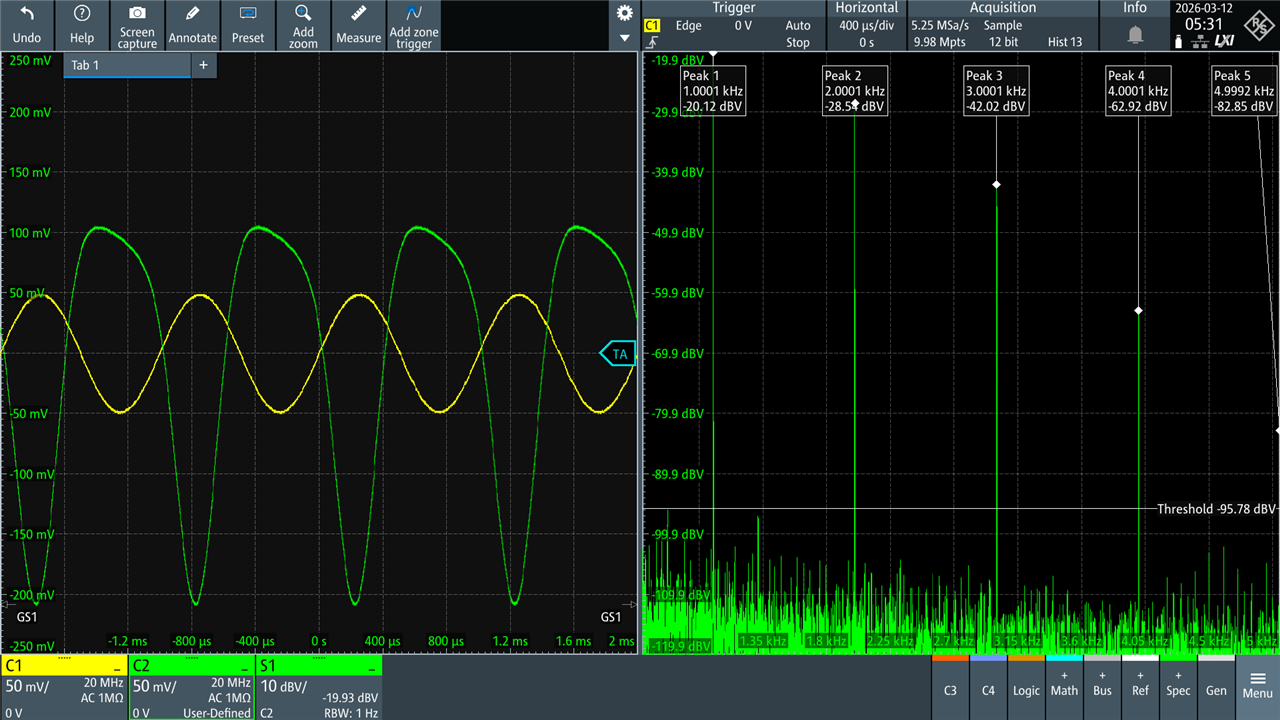Click the TA trigger level marker
The width and height of the screenshot is (1280, 720).
tap(618, 353)
